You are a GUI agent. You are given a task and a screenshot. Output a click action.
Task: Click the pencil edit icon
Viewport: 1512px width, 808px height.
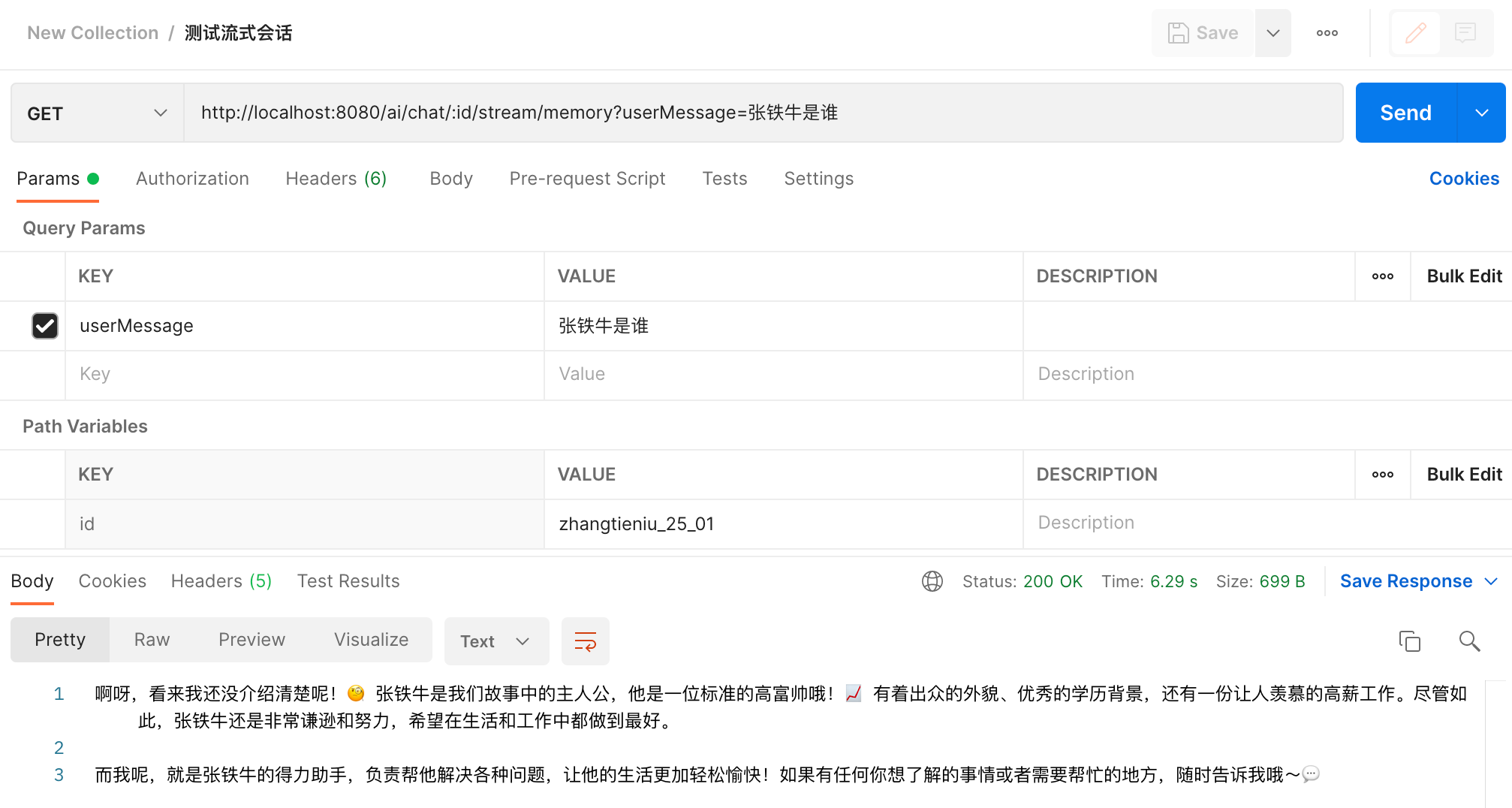tap(1415, 33)
